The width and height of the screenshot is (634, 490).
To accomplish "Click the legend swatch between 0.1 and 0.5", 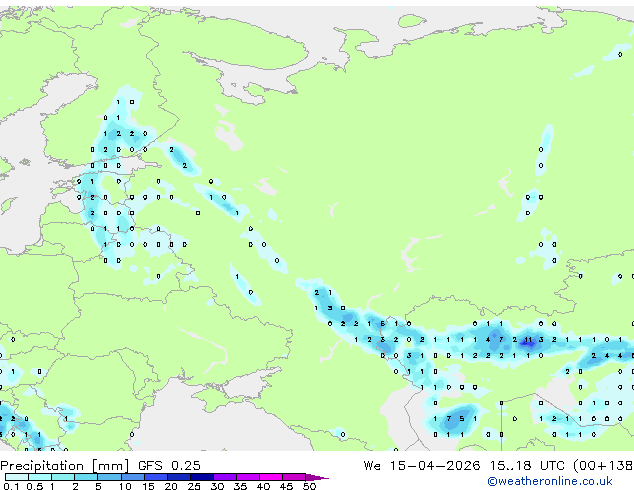I will point(17,477).
